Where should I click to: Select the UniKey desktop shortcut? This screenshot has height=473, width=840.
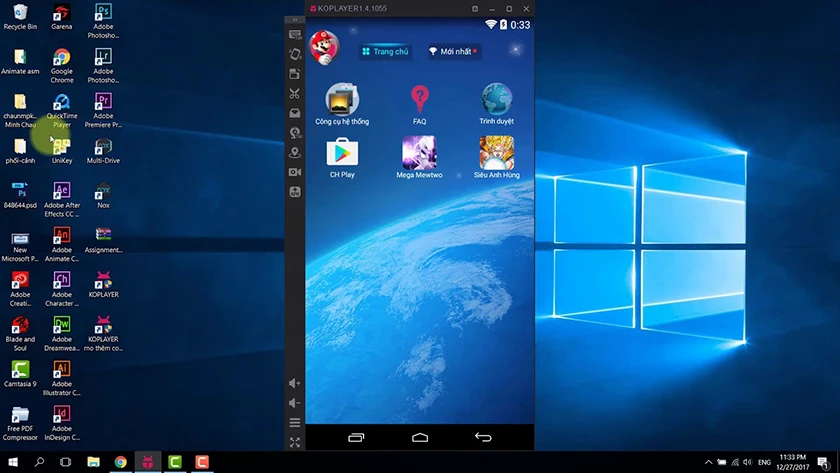[x=62, y=151]
